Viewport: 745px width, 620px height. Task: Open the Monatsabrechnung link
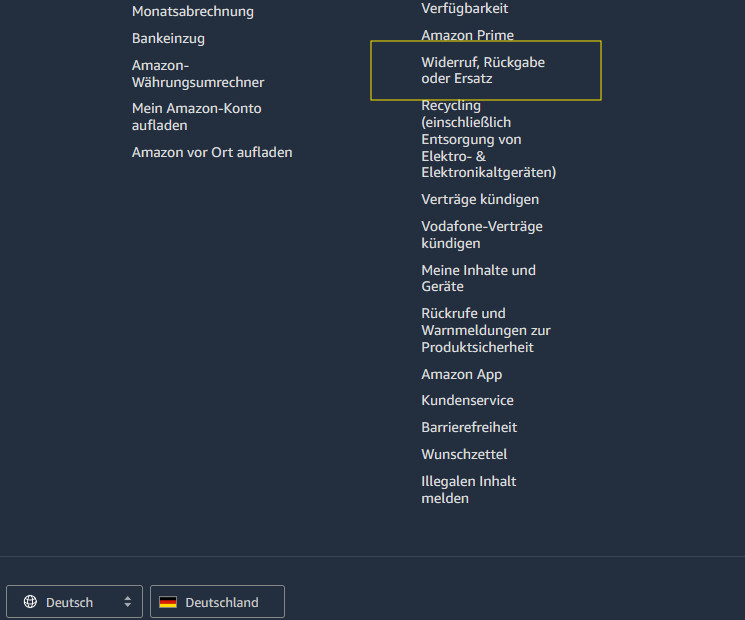(x=192, y=11)
